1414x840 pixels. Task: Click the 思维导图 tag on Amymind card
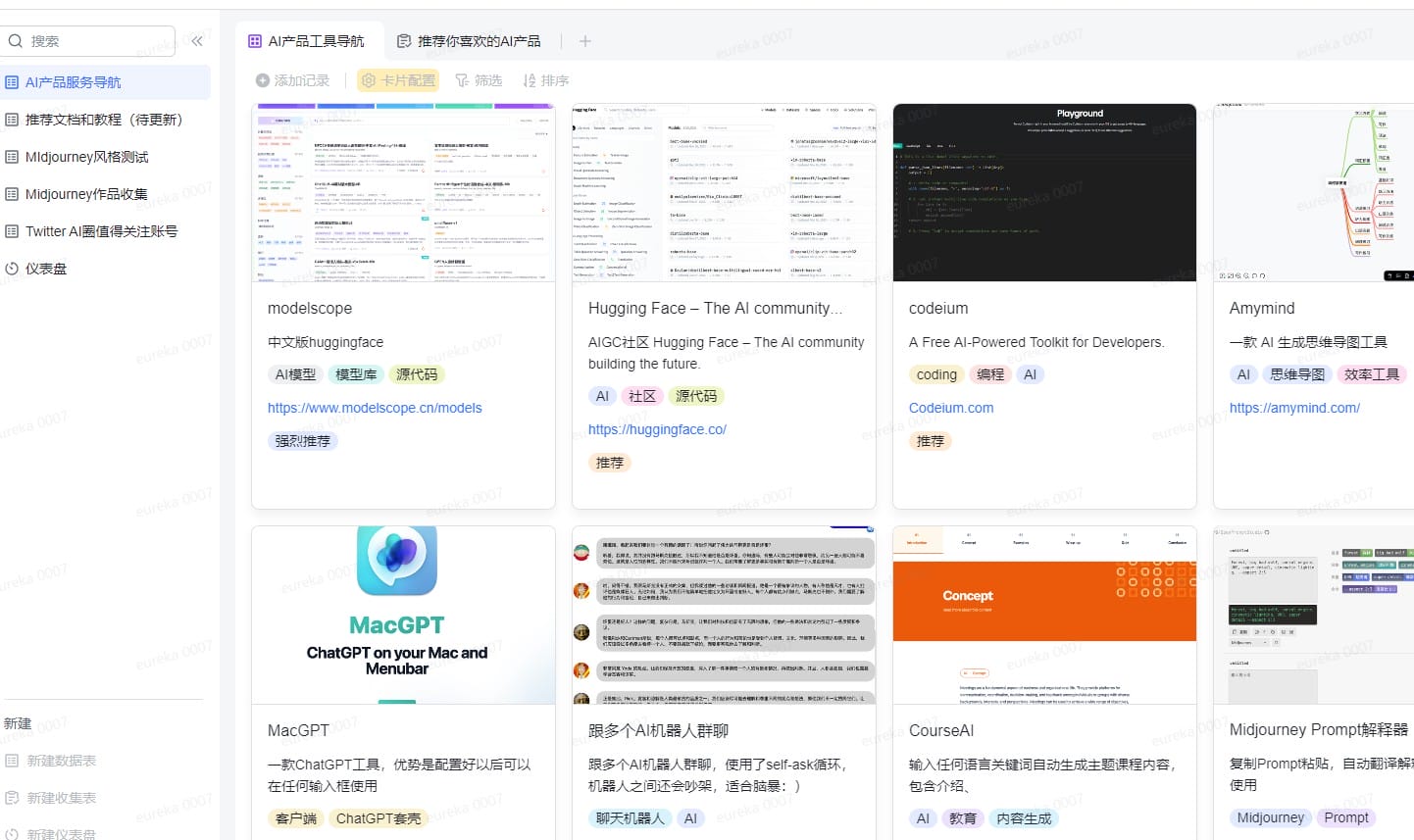click(x=1297, y=374)
